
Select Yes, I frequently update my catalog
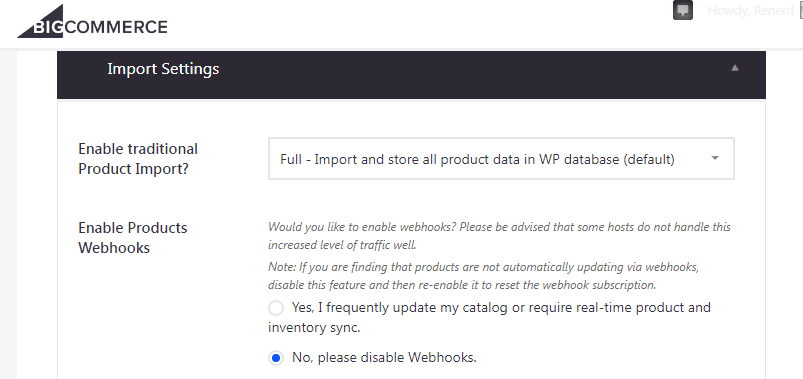click(276, 308)
